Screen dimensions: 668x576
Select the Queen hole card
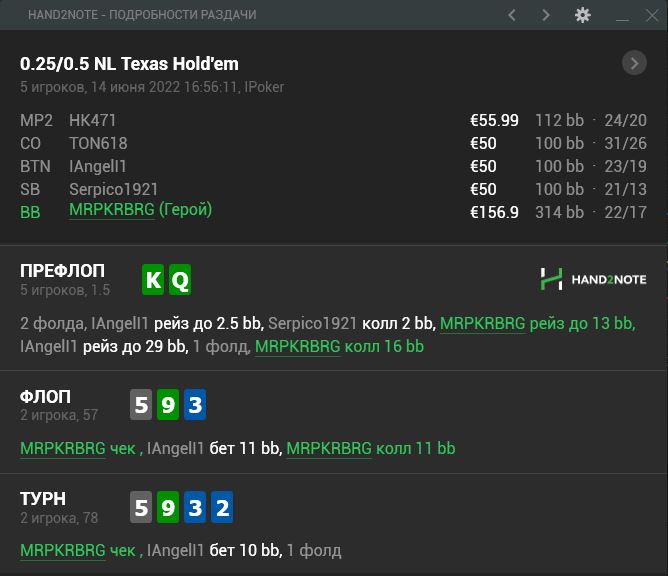coord(180,280)
